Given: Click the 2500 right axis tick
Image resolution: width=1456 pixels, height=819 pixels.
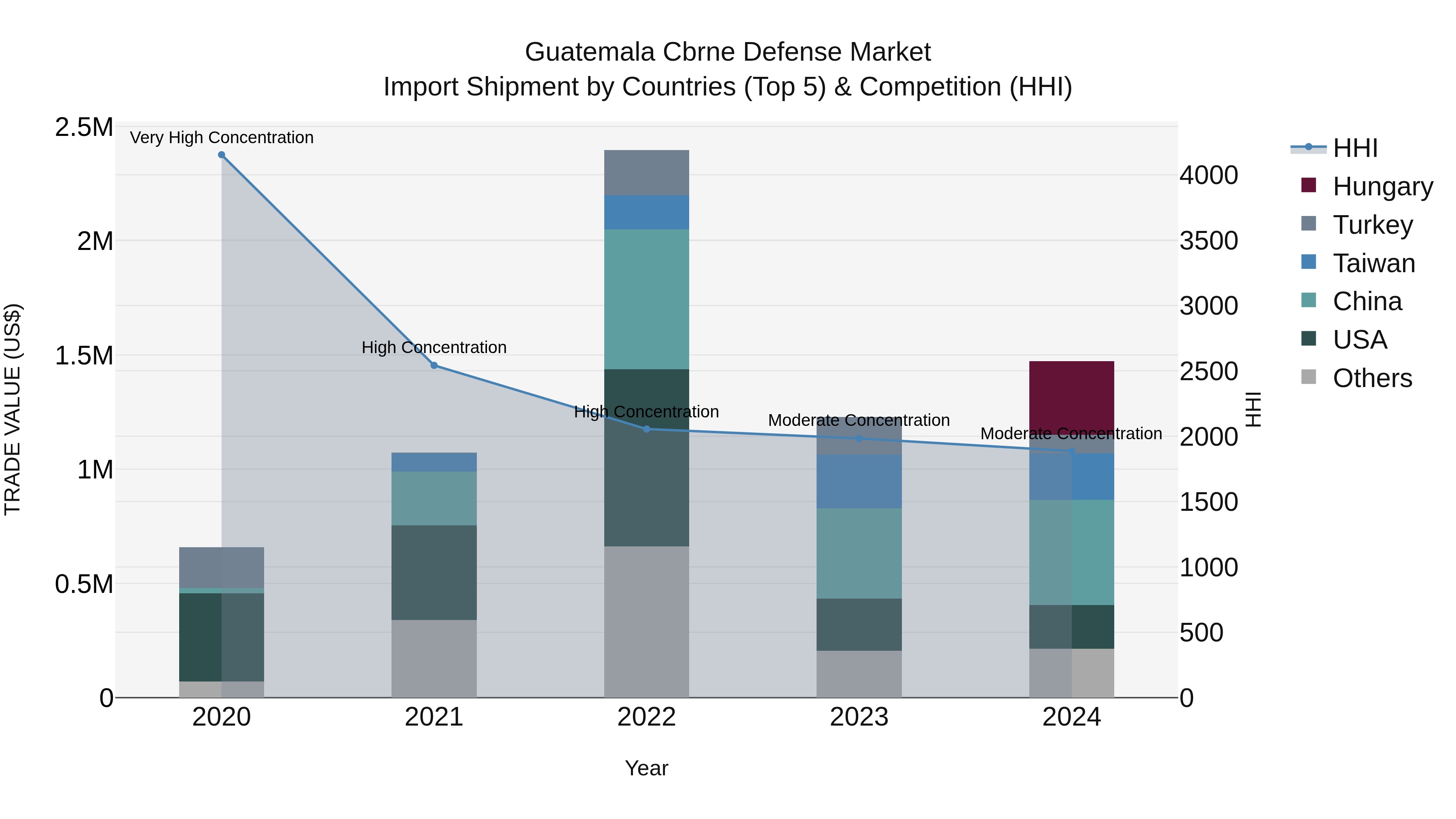Looking at the screenshot, I should click(1209, 371).
